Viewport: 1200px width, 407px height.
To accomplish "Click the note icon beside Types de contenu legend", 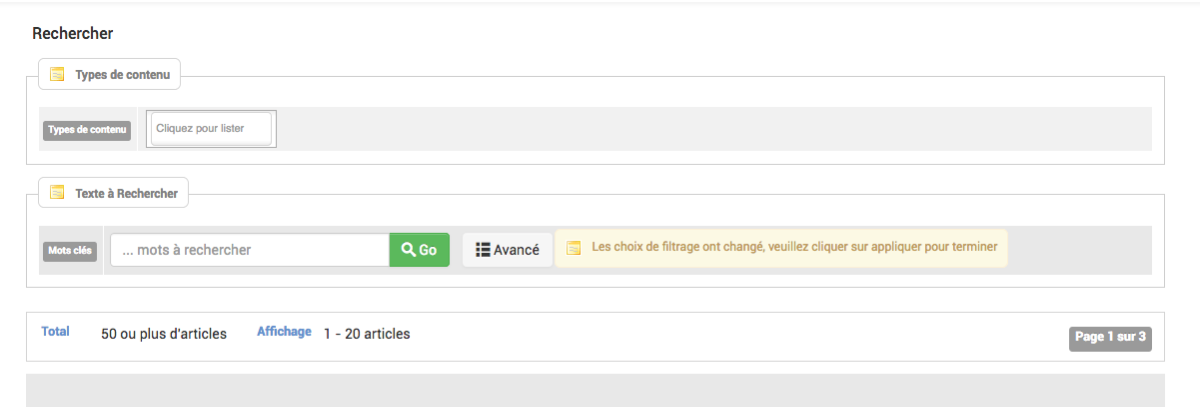I will coord(57,74).
